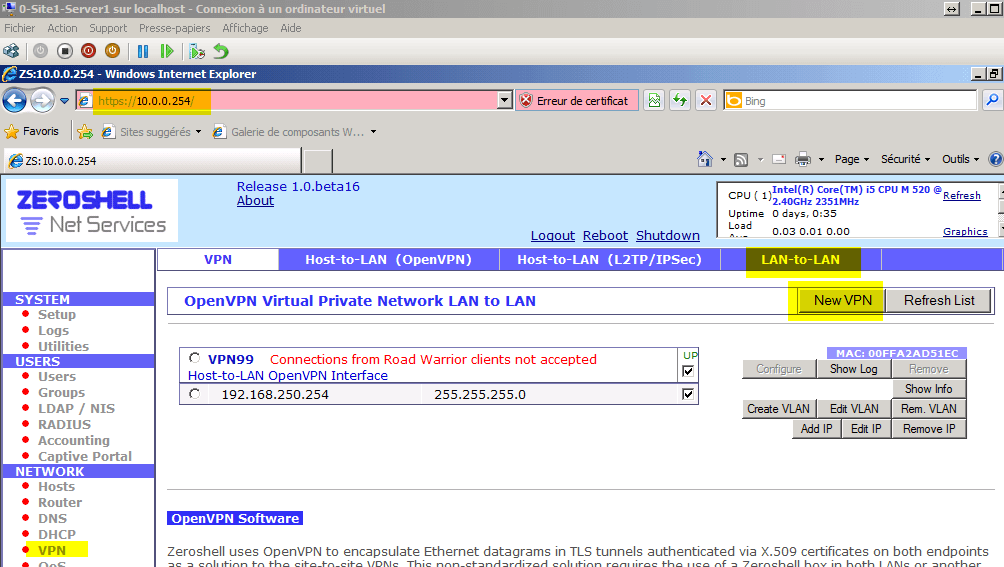Click the Refresh List button

(939, 300)
